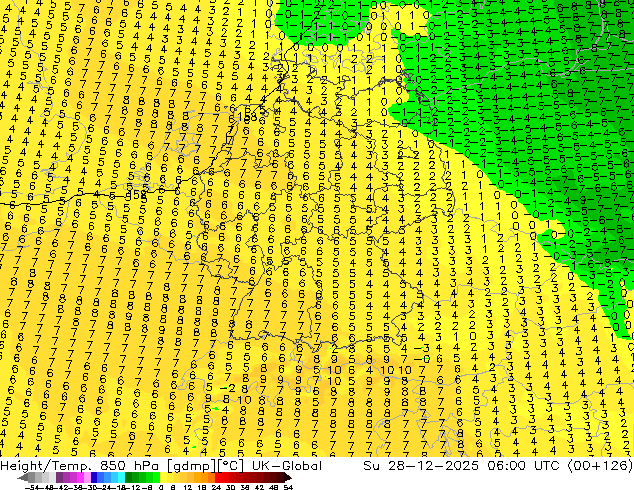Viewport: 634px width, 490px height.
Task: Click the dark maroon arrow at legend's warm end
Action: [x=288, y=477]
